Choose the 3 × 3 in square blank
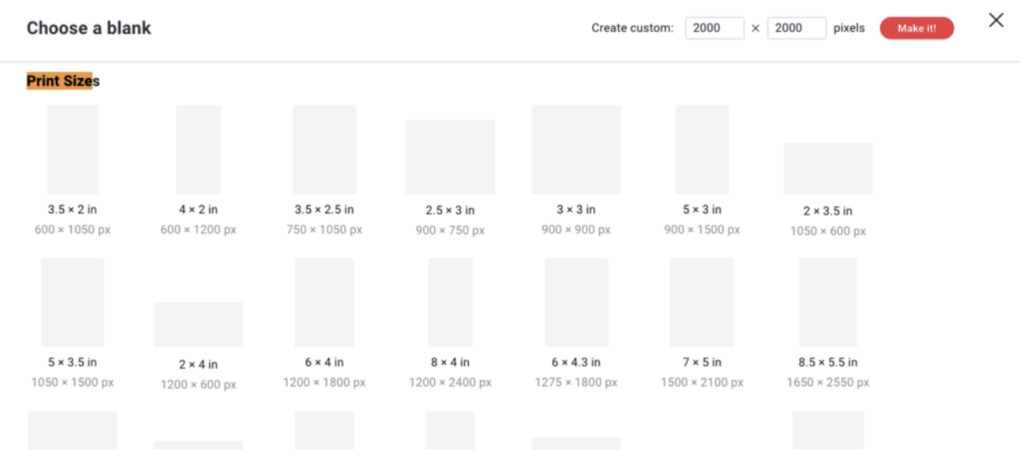The height and width of the screenshot is (469, 1024). (x=576, y=149)
